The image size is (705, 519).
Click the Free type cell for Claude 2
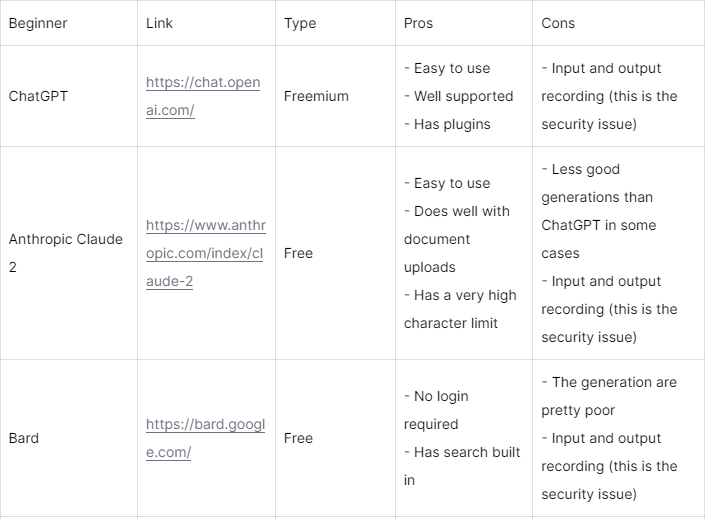pyautogui.click(x=298, y=253)
